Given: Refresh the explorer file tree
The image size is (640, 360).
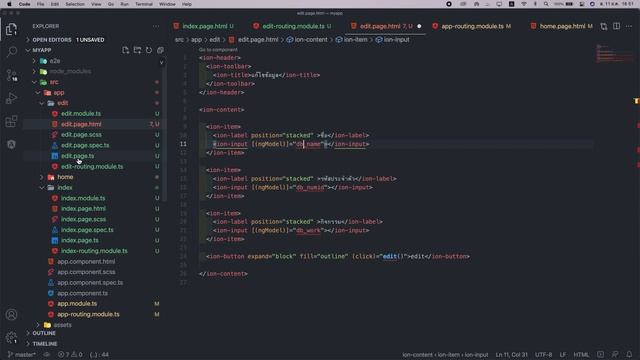Looking at the screenshot, I should pos(149,50).
